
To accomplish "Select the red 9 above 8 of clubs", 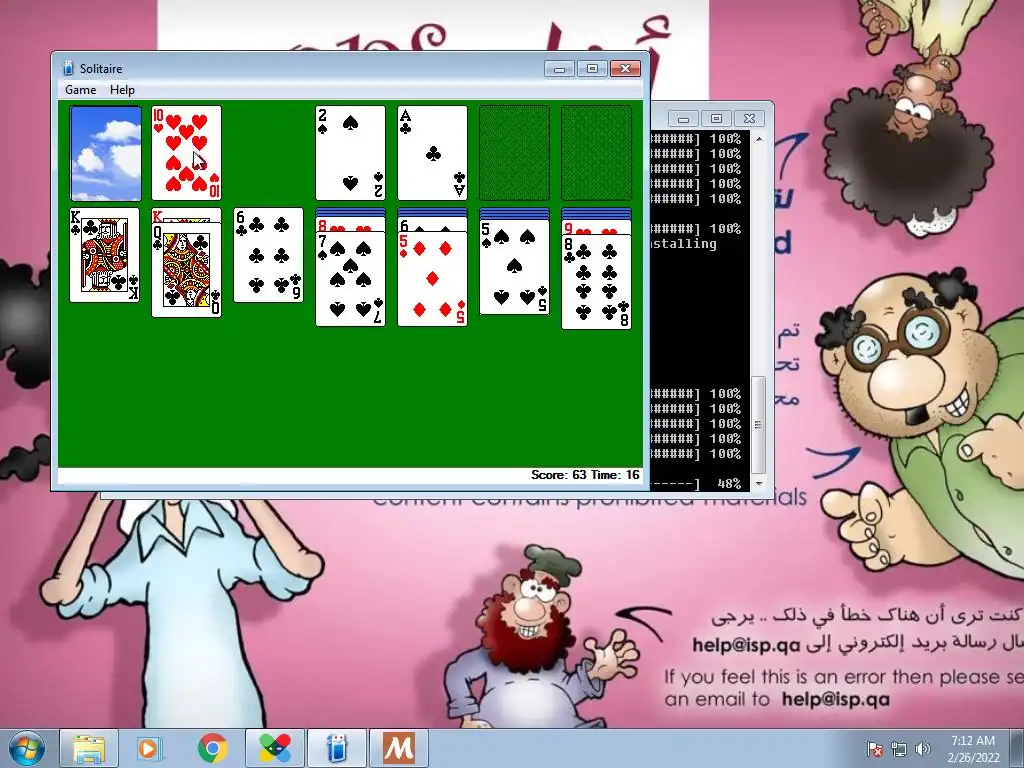I will (x=596, y=228).
